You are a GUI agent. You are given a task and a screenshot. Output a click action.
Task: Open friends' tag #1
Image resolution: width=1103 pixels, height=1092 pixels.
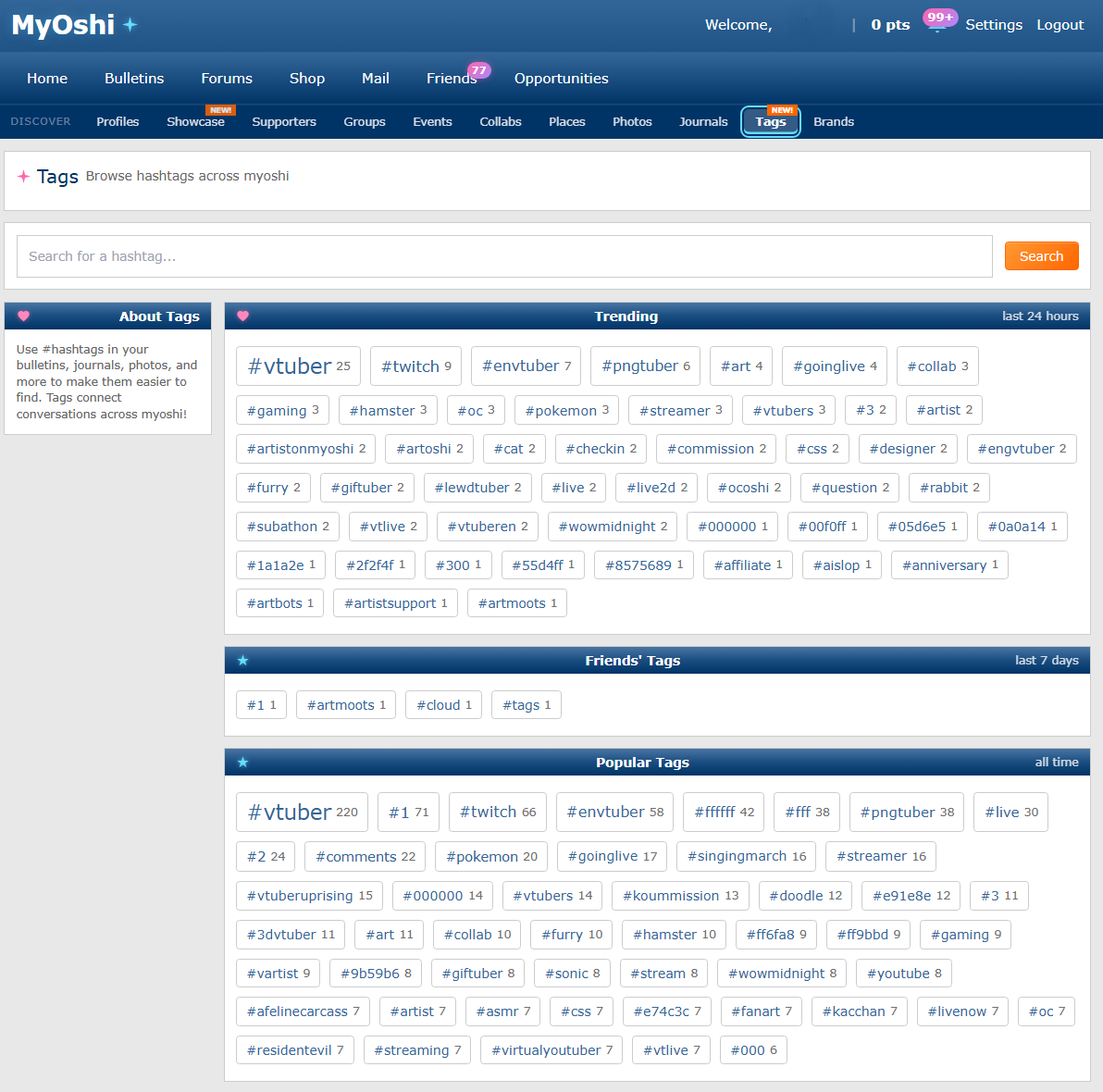point(262,705)
